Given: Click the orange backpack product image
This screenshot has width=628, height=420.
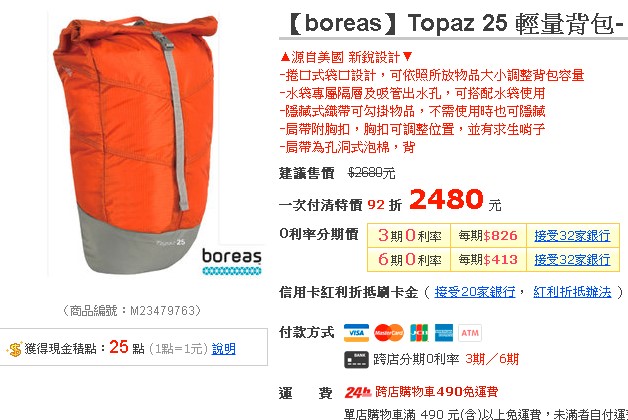Looking at the screenshot, I should click(x=135, y=145).
